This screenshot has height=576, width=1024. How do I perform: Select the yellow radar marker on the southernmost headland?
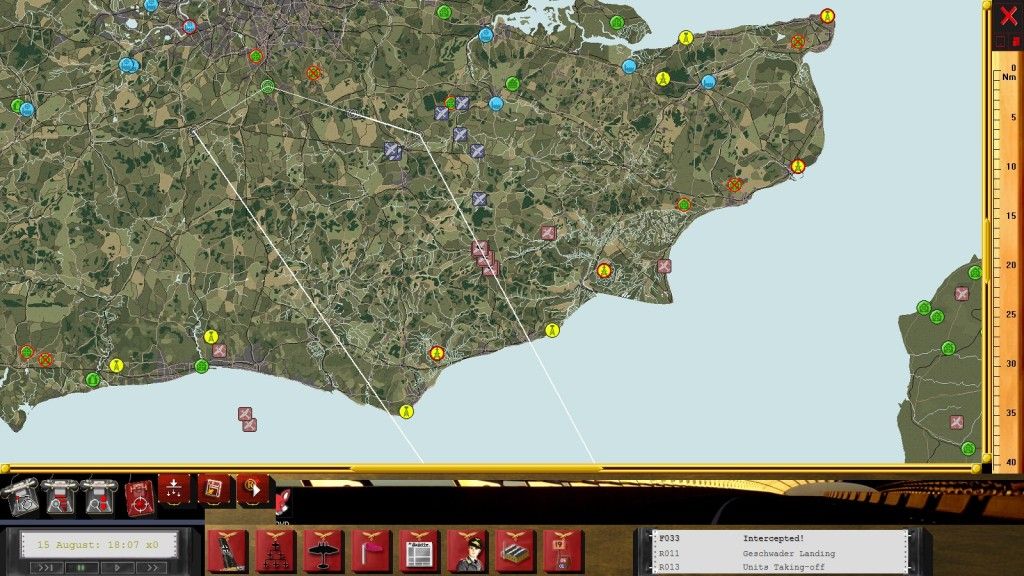pos(406,411)
